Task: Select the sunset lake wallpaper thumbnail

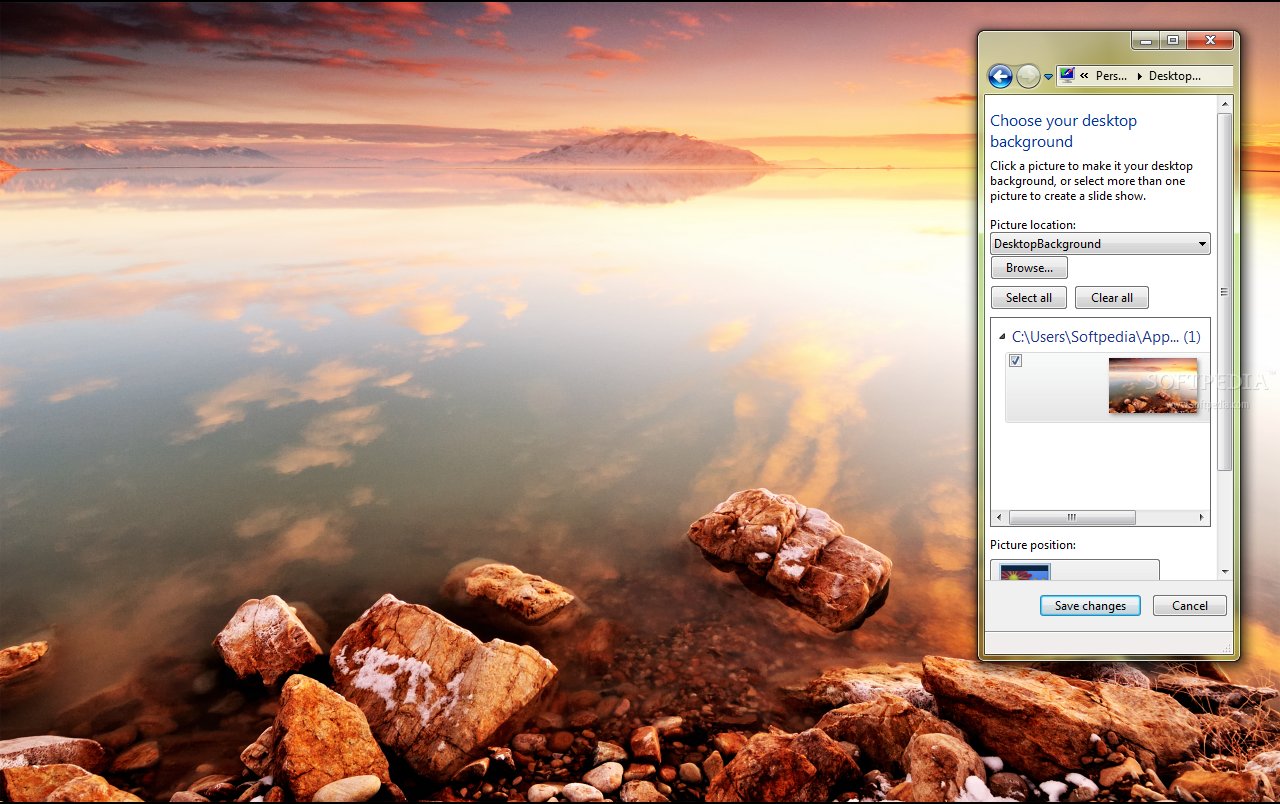Action: [x=1153, y=386]
